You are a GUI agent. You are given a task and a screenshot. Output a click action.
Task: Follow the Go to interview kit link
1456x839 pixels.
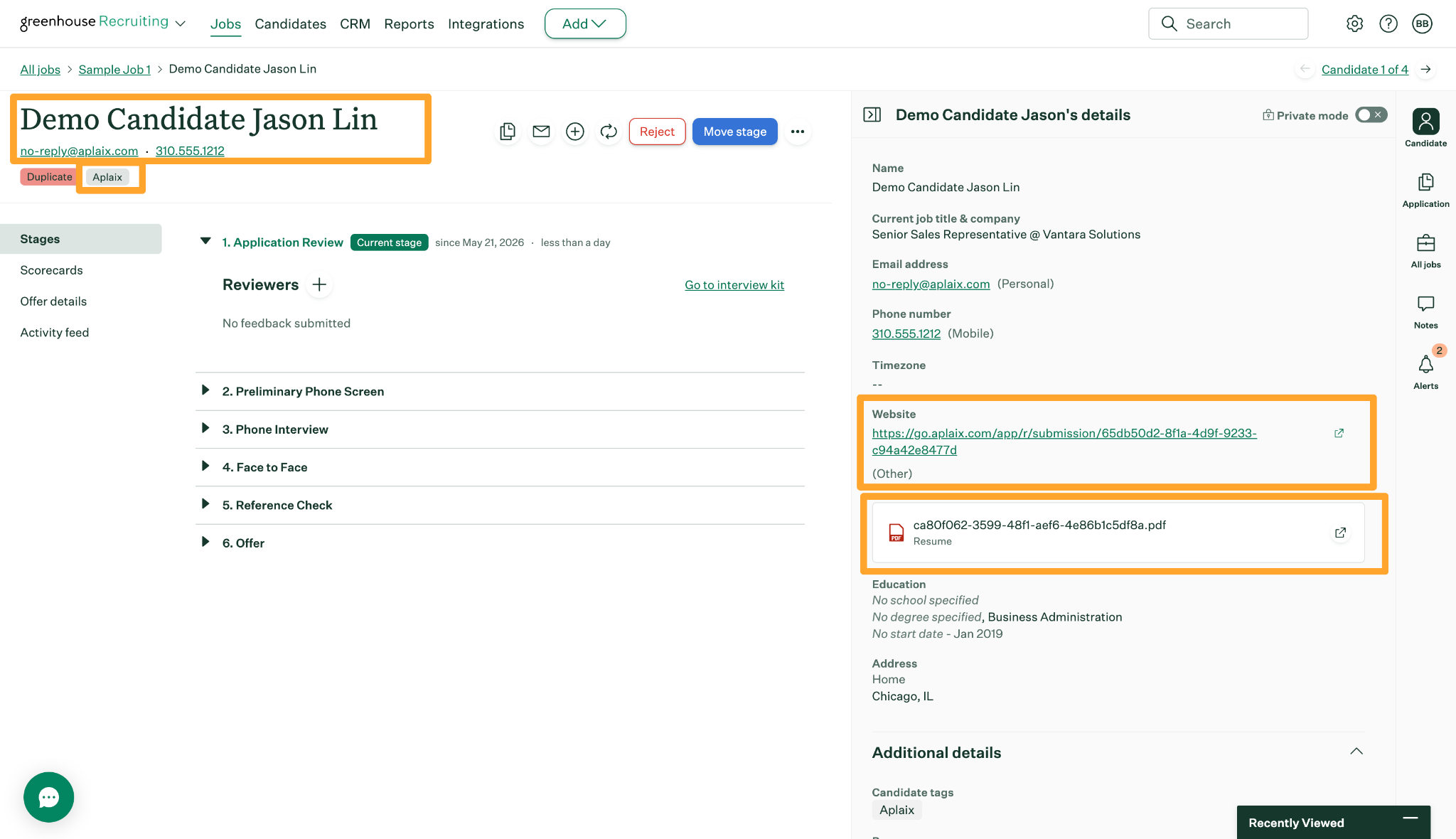(734, 285)
